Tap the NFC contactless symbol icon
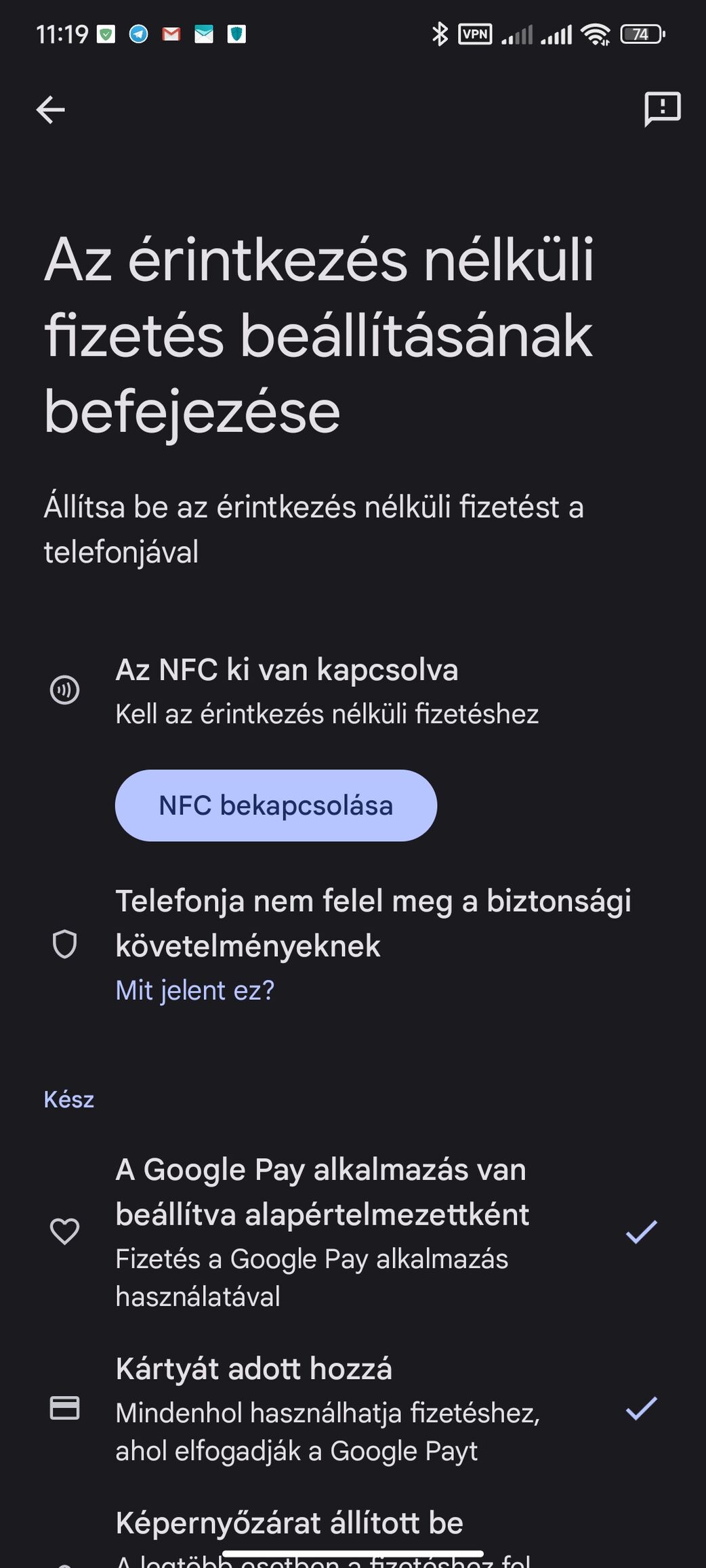The height and width of the screenshot is (1568, 706). click(65, 690)
